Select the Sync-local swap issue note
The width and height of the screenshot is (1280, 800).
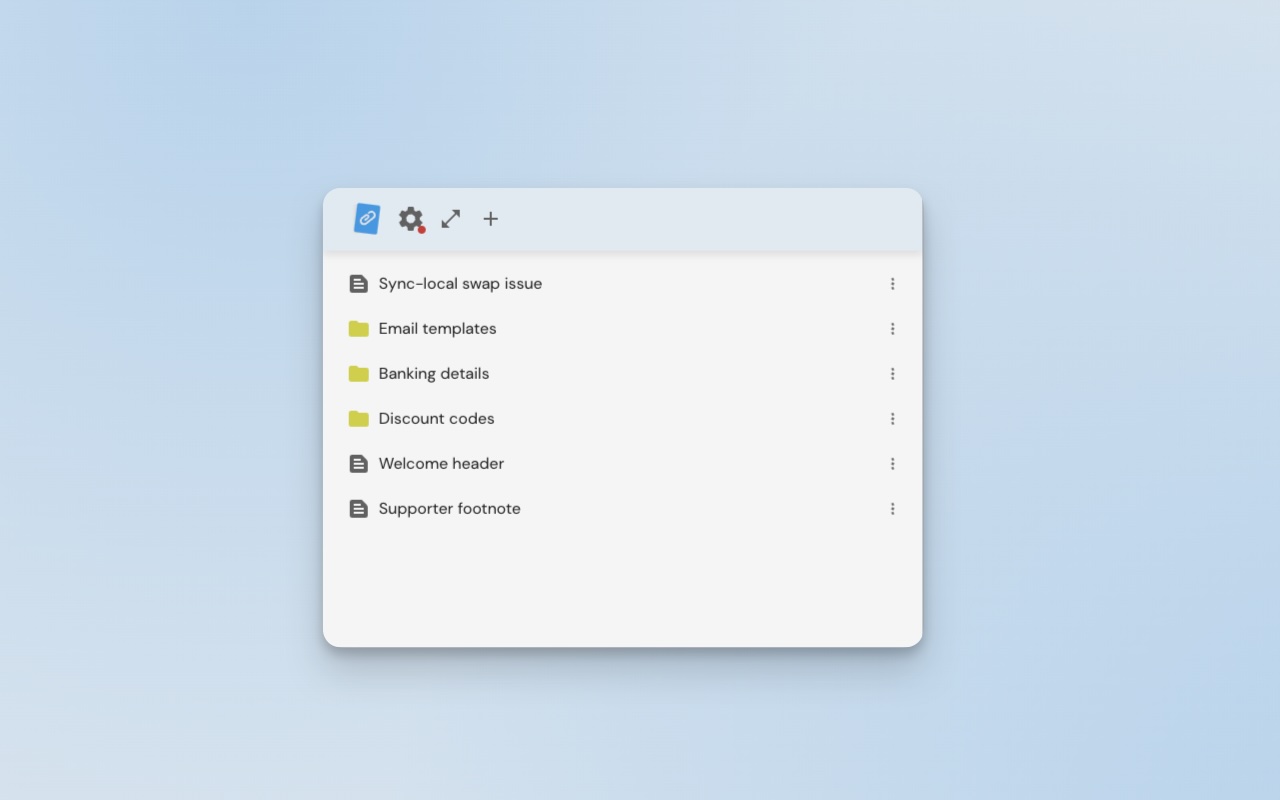click(x=460, y=283)
